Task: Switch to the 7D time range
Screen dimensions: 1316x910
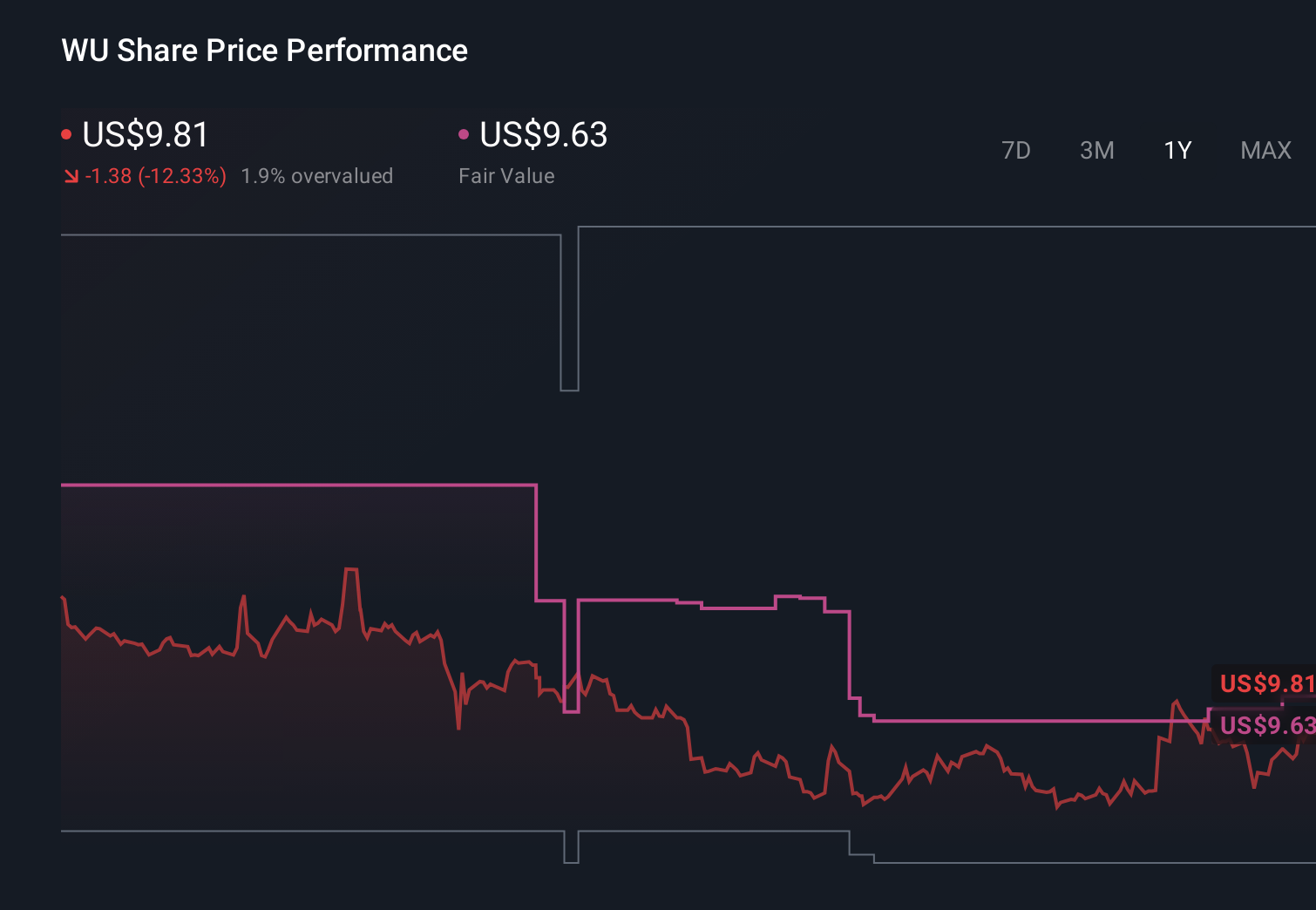Action: [x=1016, y=150]
